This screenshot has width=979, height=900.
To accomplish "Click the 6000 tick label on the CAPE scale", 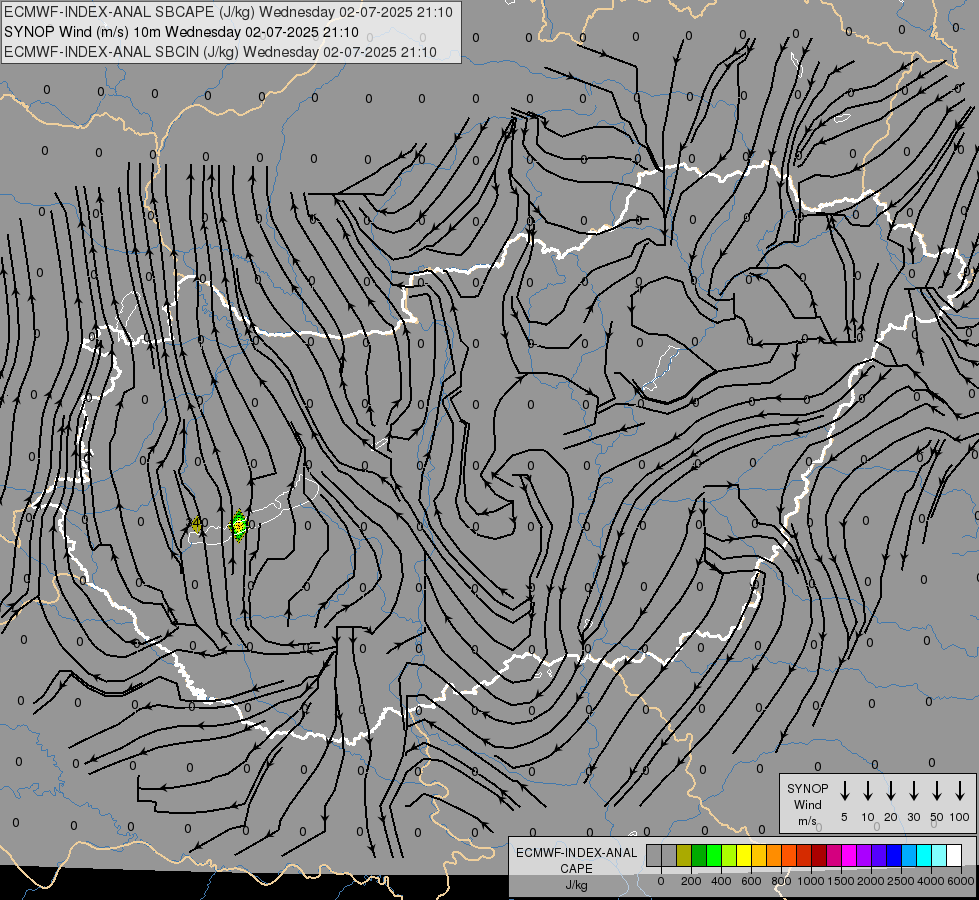I will (x=960, y=881).
